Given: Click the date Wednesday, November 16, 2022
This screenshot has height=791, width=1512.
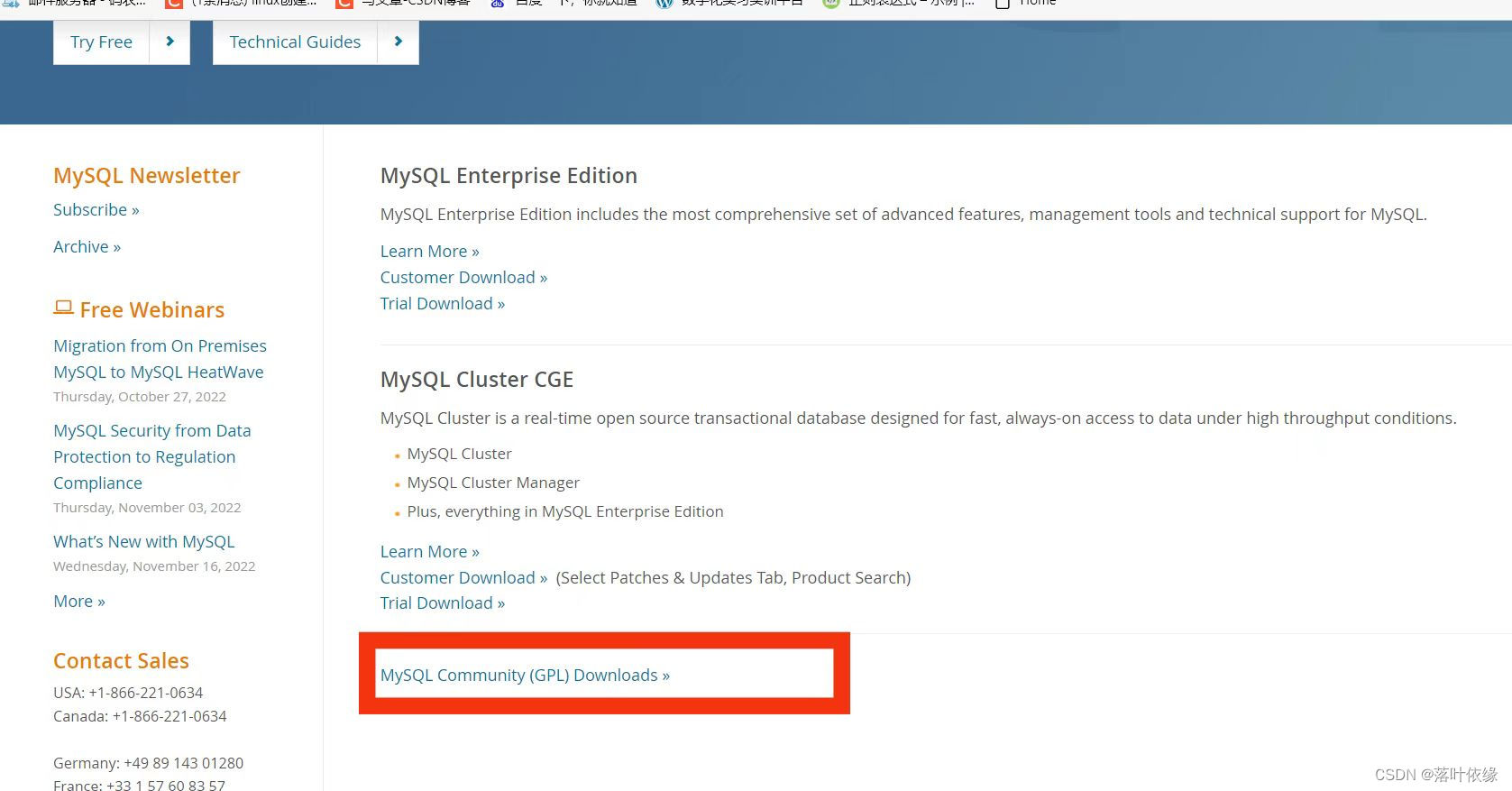Looking at the screenshot, I should point(154,566).
